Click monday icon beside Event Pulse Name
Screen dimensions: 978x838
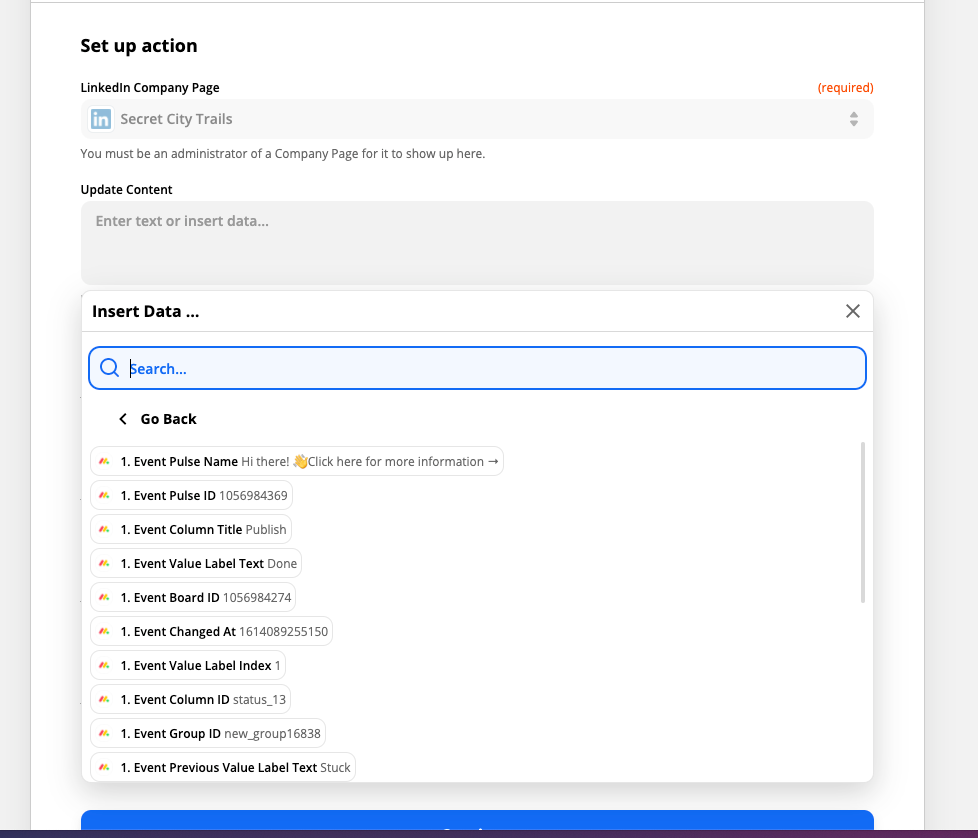(x=104, y=461)
